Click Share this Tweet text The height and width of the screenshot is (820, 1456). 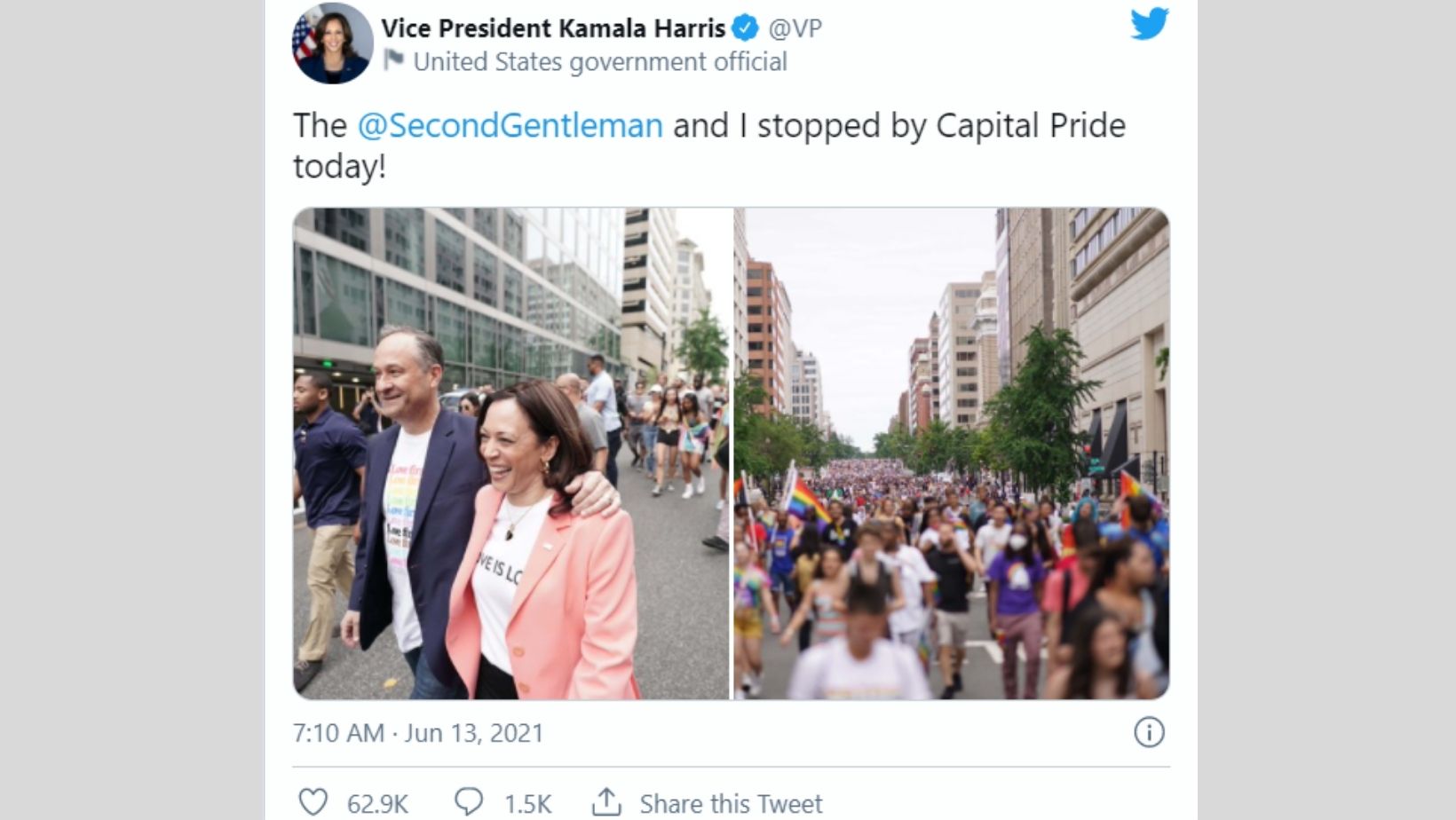coord(731,804)
